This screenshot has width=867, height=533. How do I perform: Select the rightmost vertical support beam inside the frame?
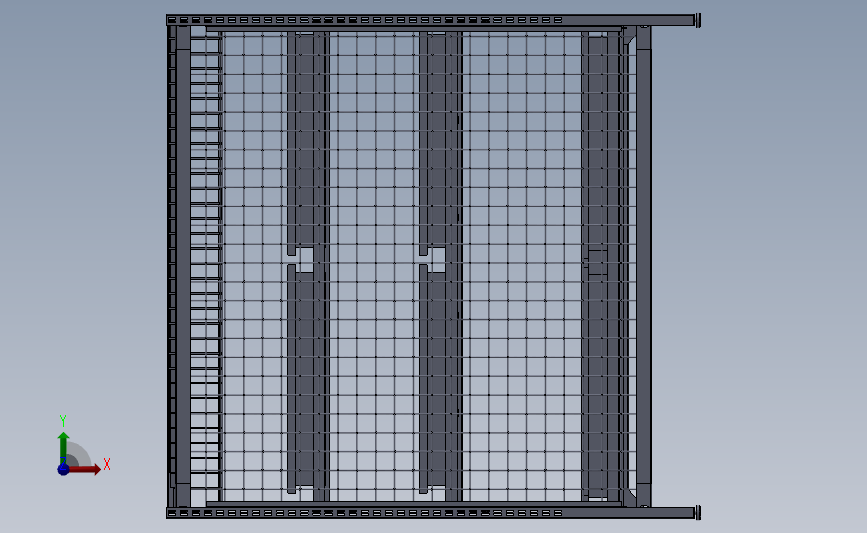coord(600,265)
